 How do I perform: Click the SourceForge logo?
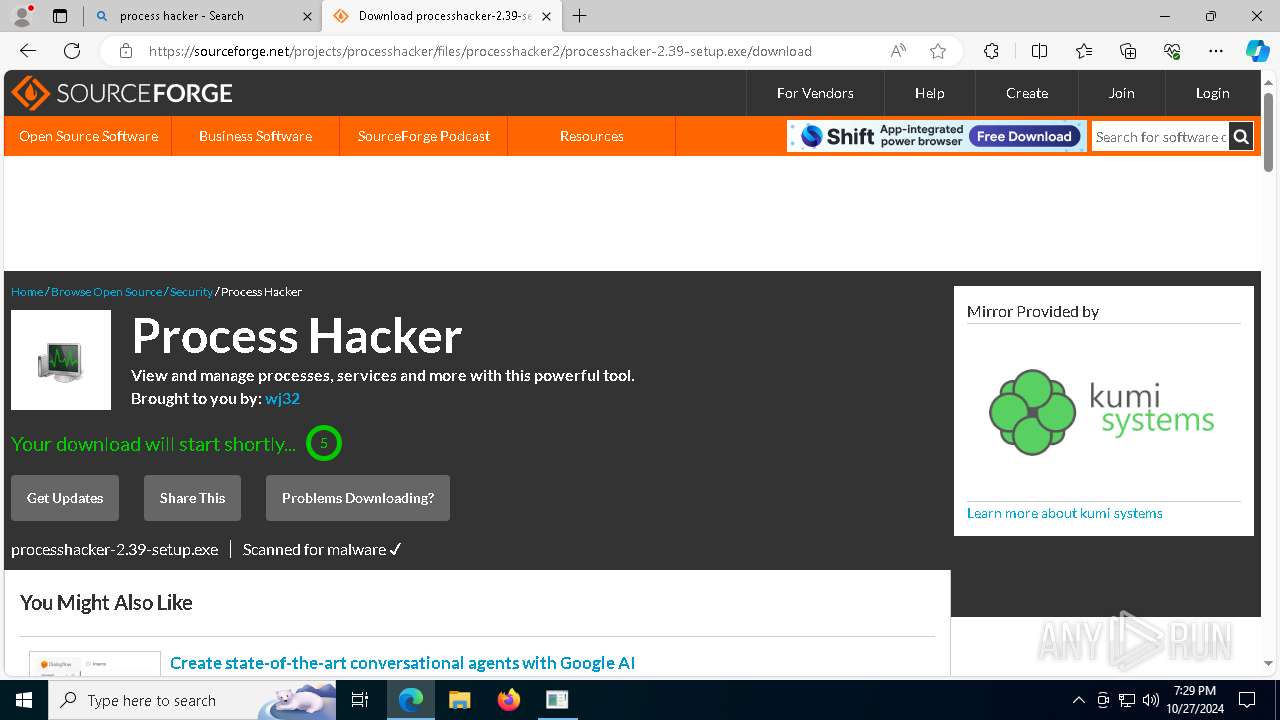tap(122, 93)
